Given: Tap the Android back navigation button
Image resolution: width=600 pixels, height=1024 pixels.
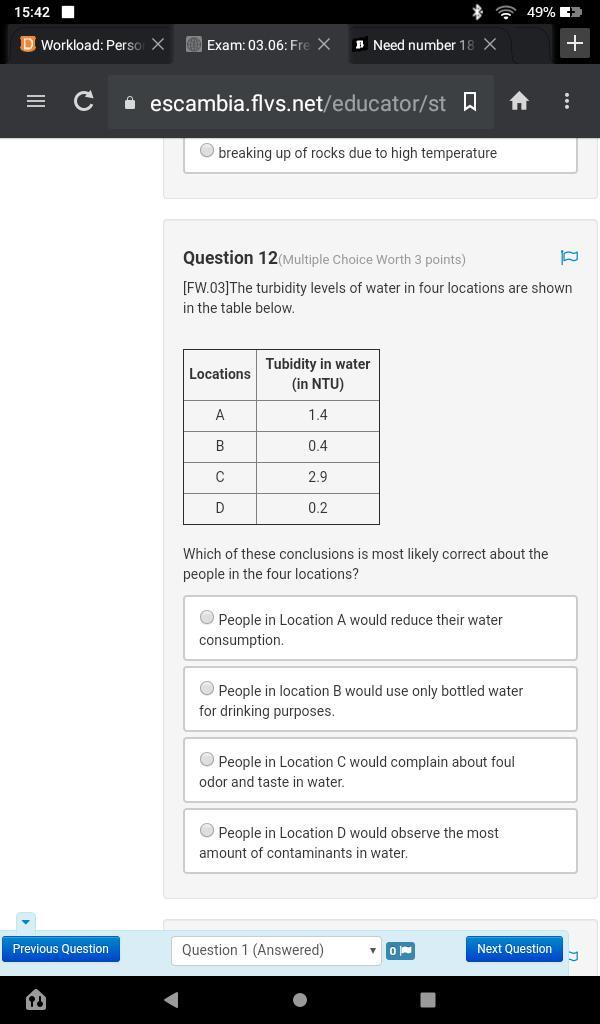Looking at the screenshot, I should [171, 999].
